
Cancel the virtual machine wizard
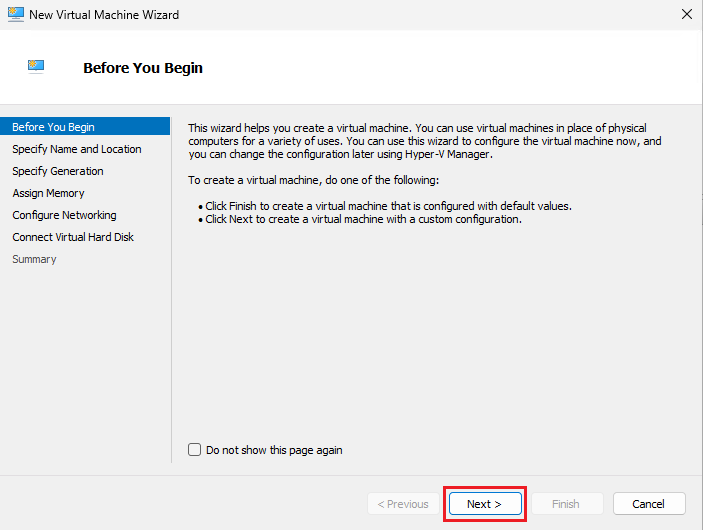[x=649, y=504]
